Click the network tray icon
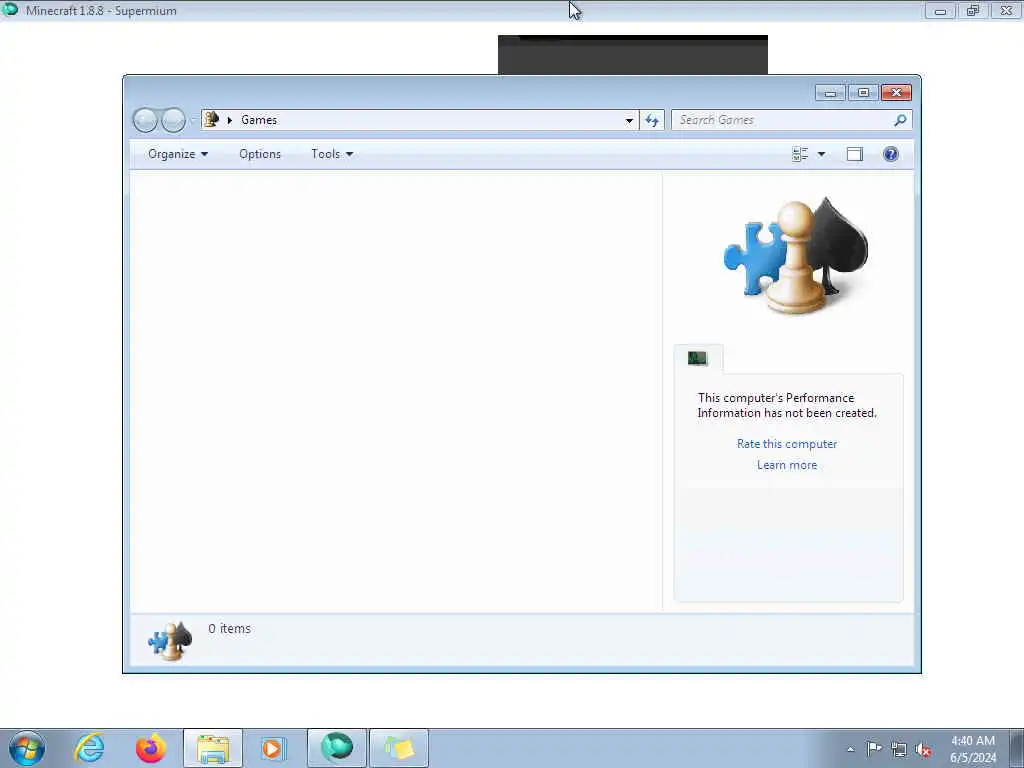The width and height of the screenshot is (1024, 768). 899,749
